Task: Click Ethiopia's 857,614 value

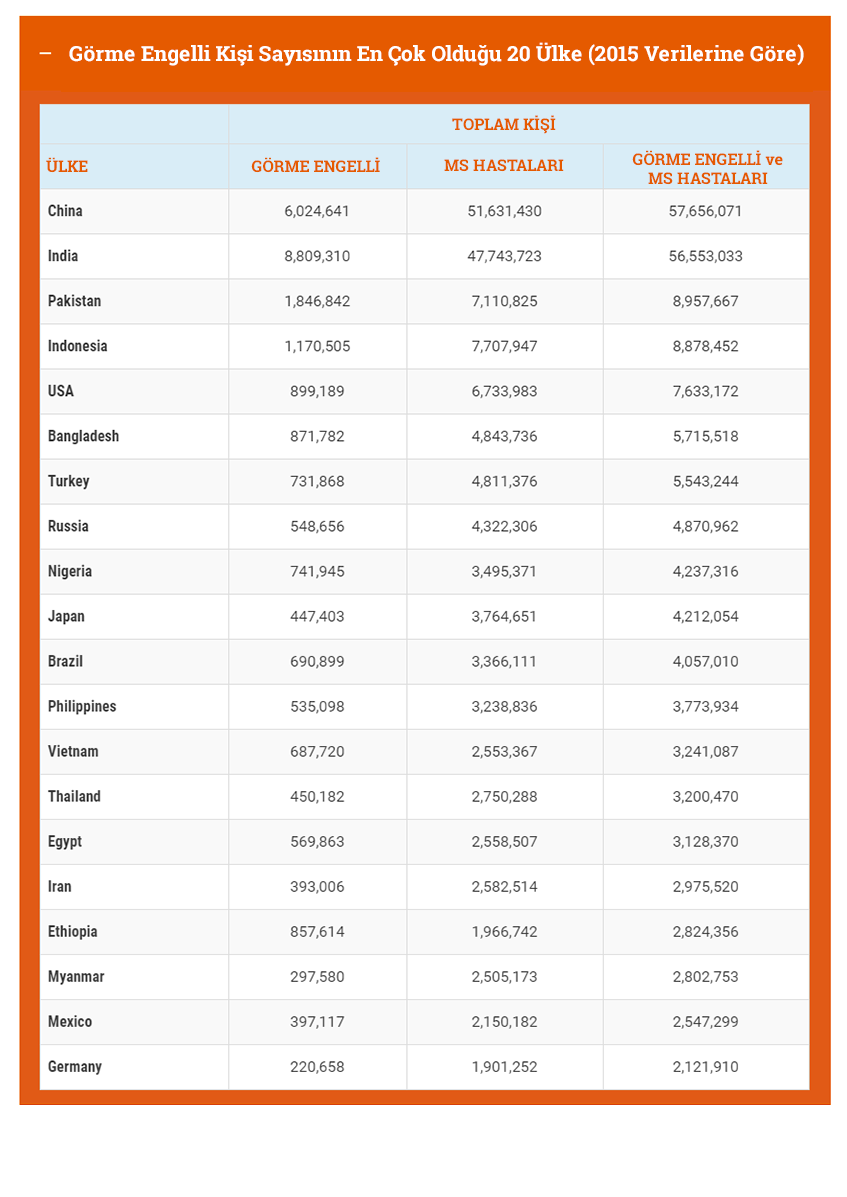Action: (x=317, y=931)
